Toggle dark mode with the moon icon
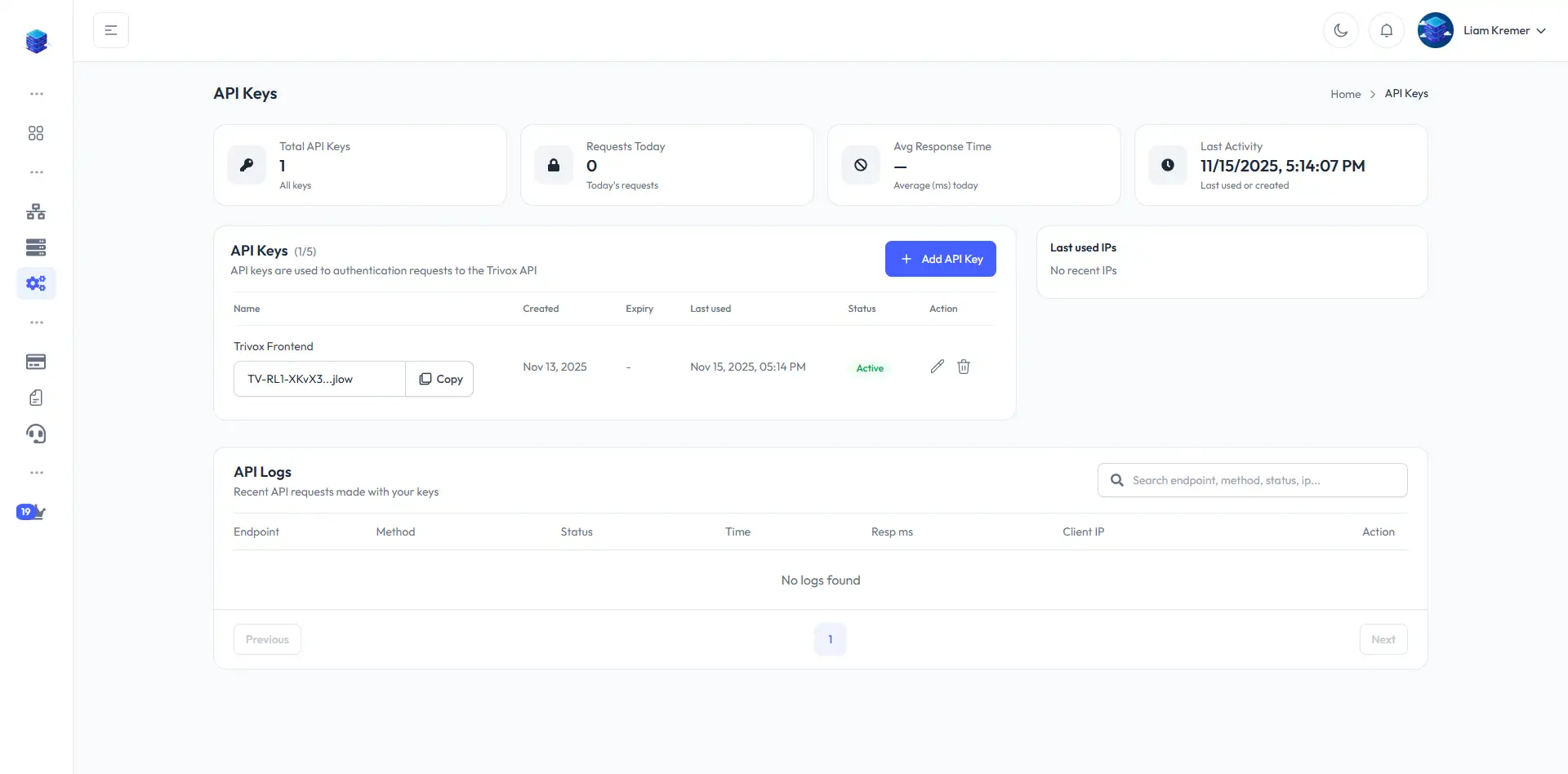1568x774 pixels. pos(1340,30)
